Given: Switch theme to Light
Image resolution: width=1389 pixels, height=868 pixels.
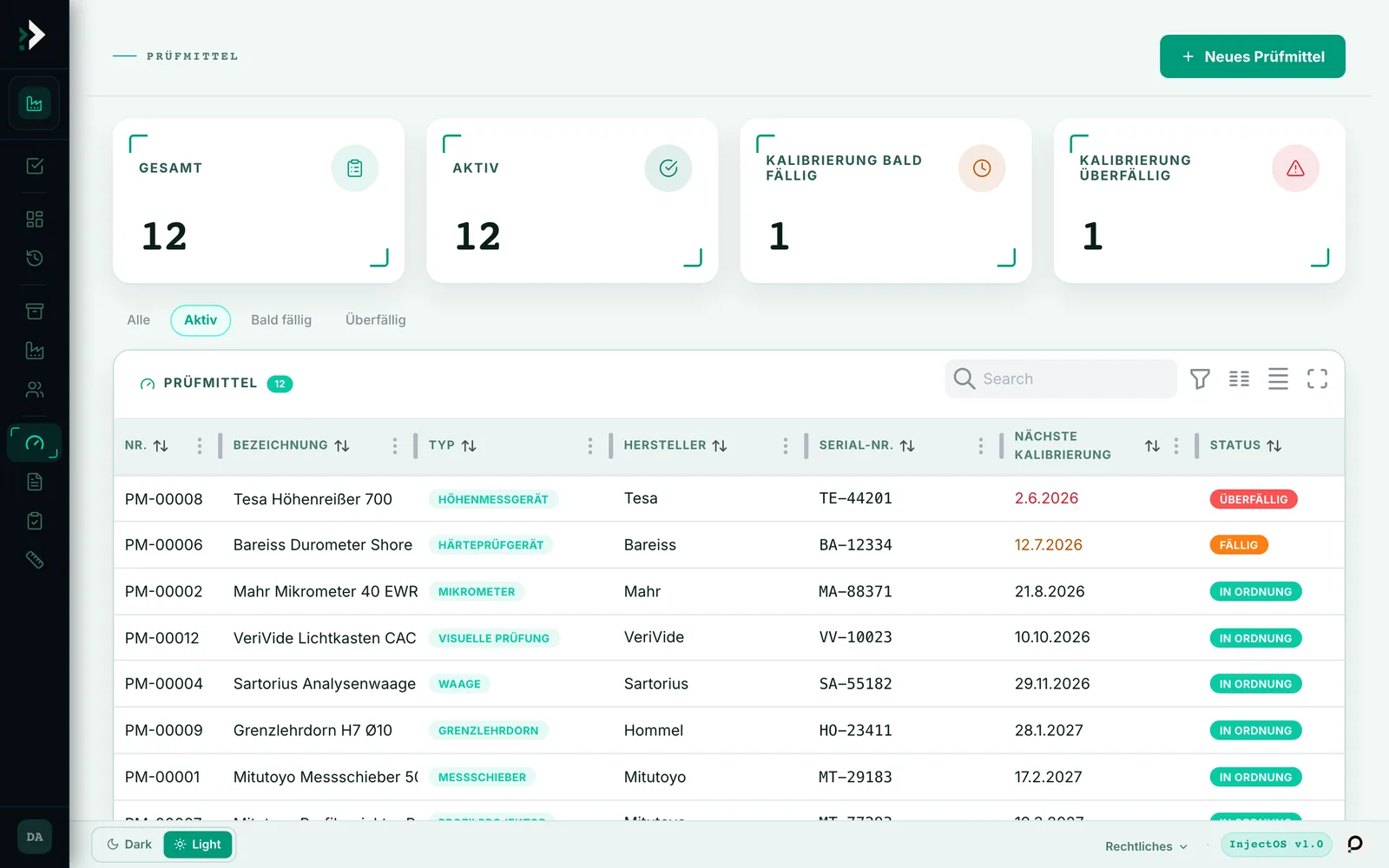Looking at the screenshot, I should tap(198, 845).
